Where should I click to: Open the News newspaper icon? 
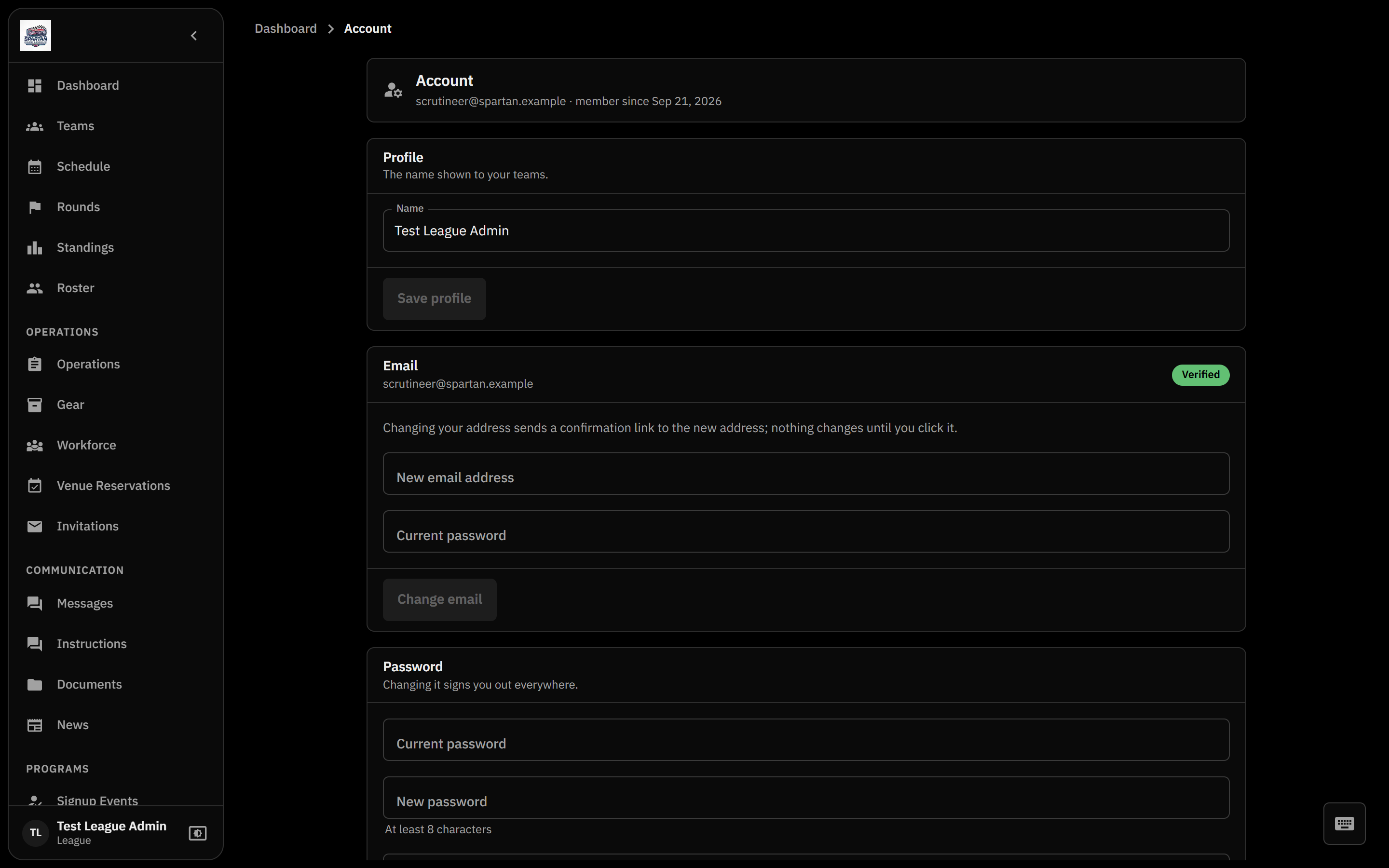point(34,725)
